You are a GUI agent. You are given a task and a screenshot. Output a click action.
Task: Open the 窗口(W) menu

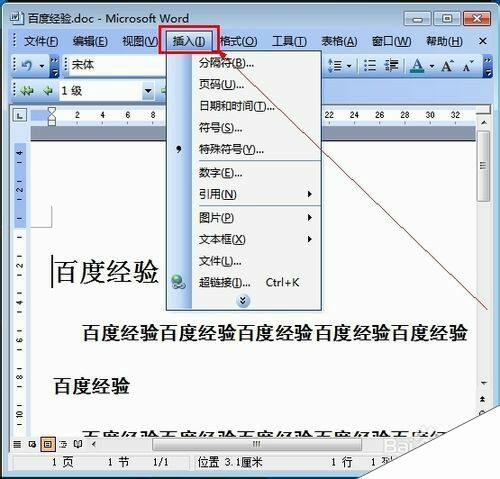(x=391, y=41)
